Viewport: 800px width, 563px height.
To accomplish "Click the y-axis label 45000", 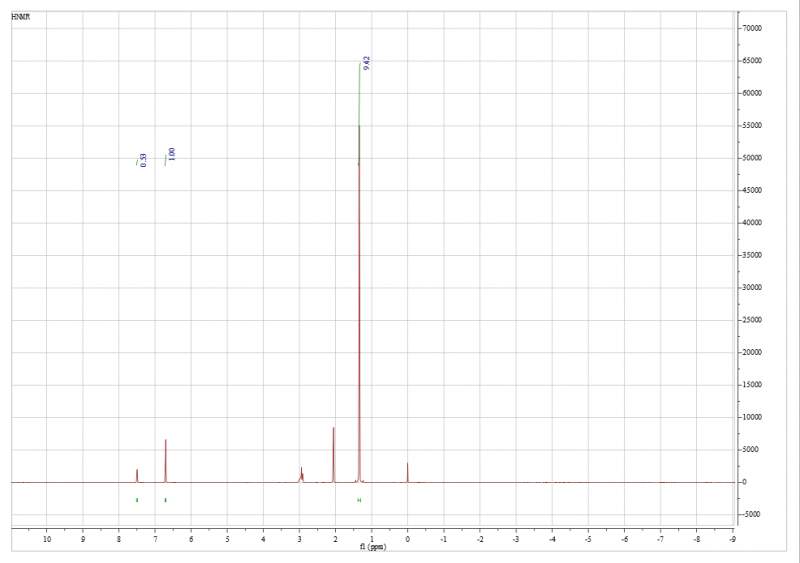I will pyautogui.click(x=753, y=190).
